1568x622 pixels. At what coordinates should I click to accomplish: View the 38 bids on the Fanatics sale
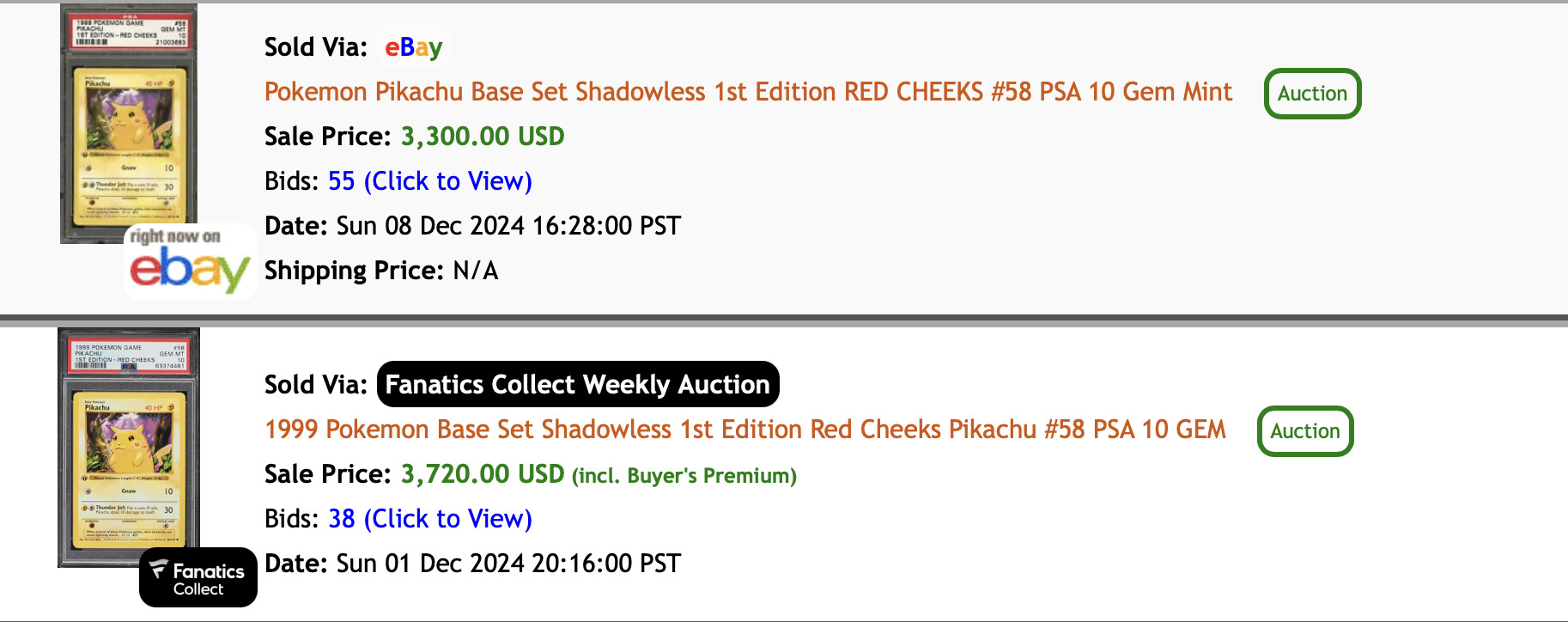coord(429,519)
